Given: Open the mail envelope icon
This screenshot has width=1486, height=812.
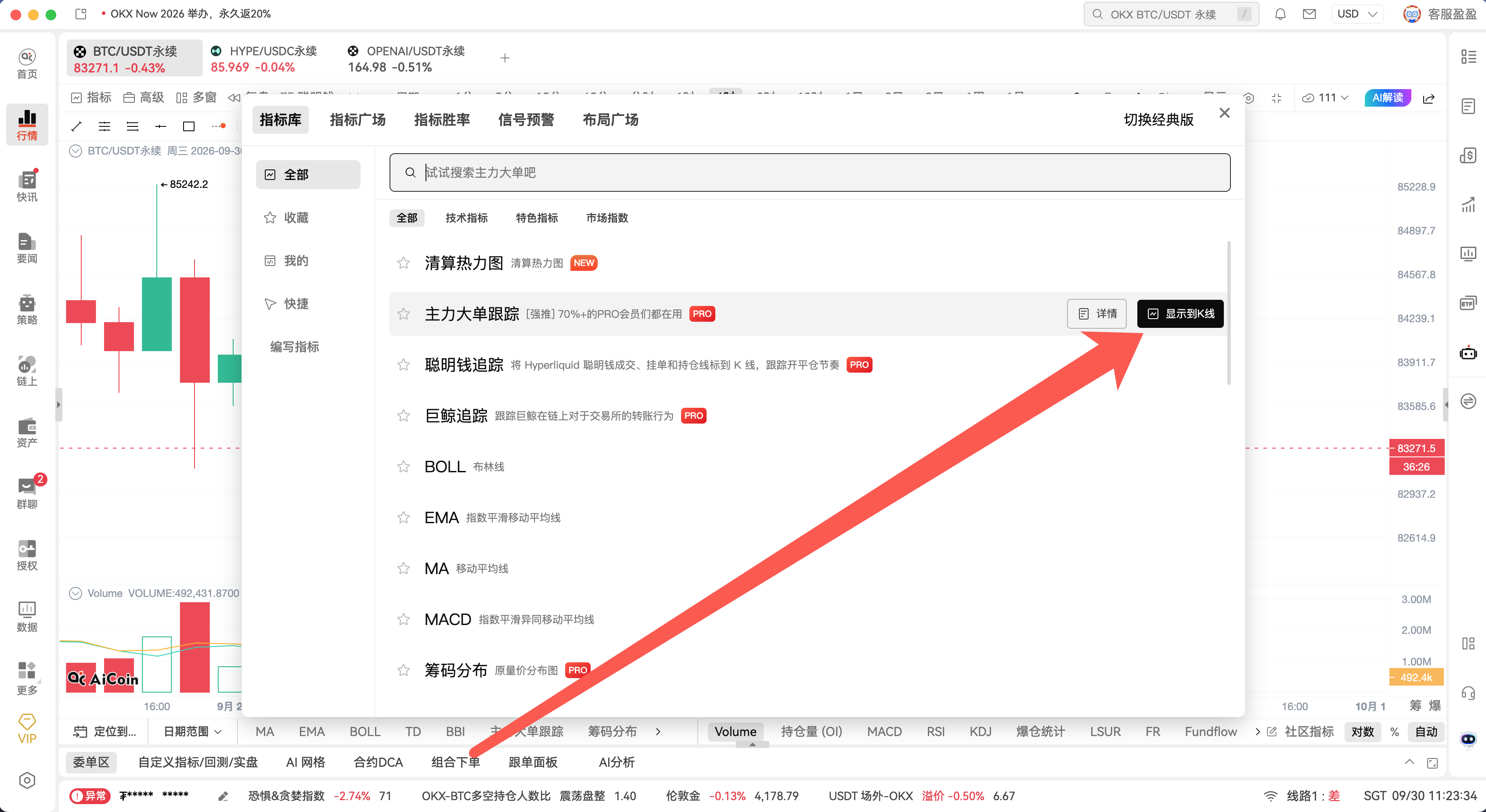Looking at the screenshot, I should [x=1309, y=14].
